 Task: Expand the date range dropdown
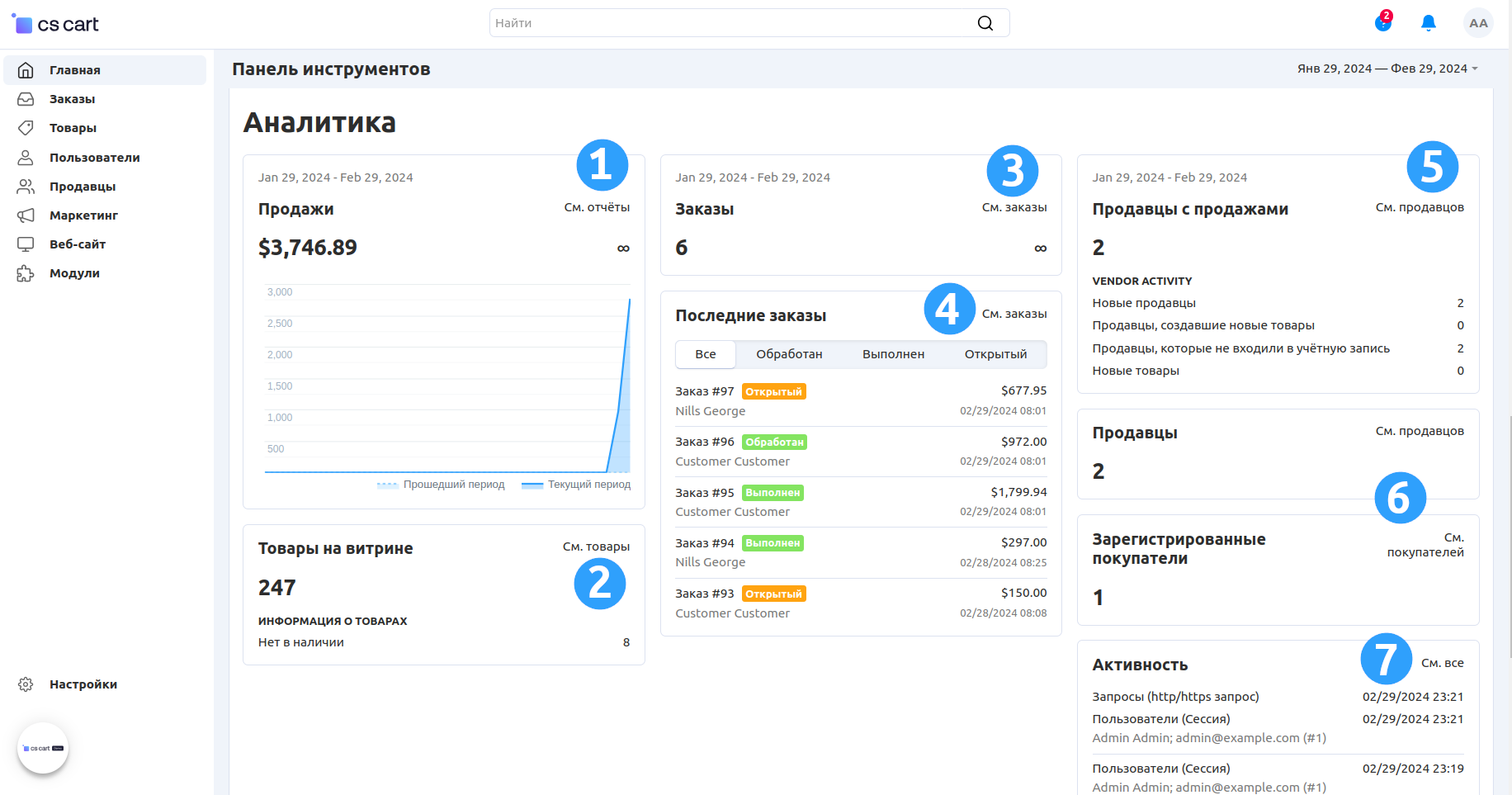1387,69
